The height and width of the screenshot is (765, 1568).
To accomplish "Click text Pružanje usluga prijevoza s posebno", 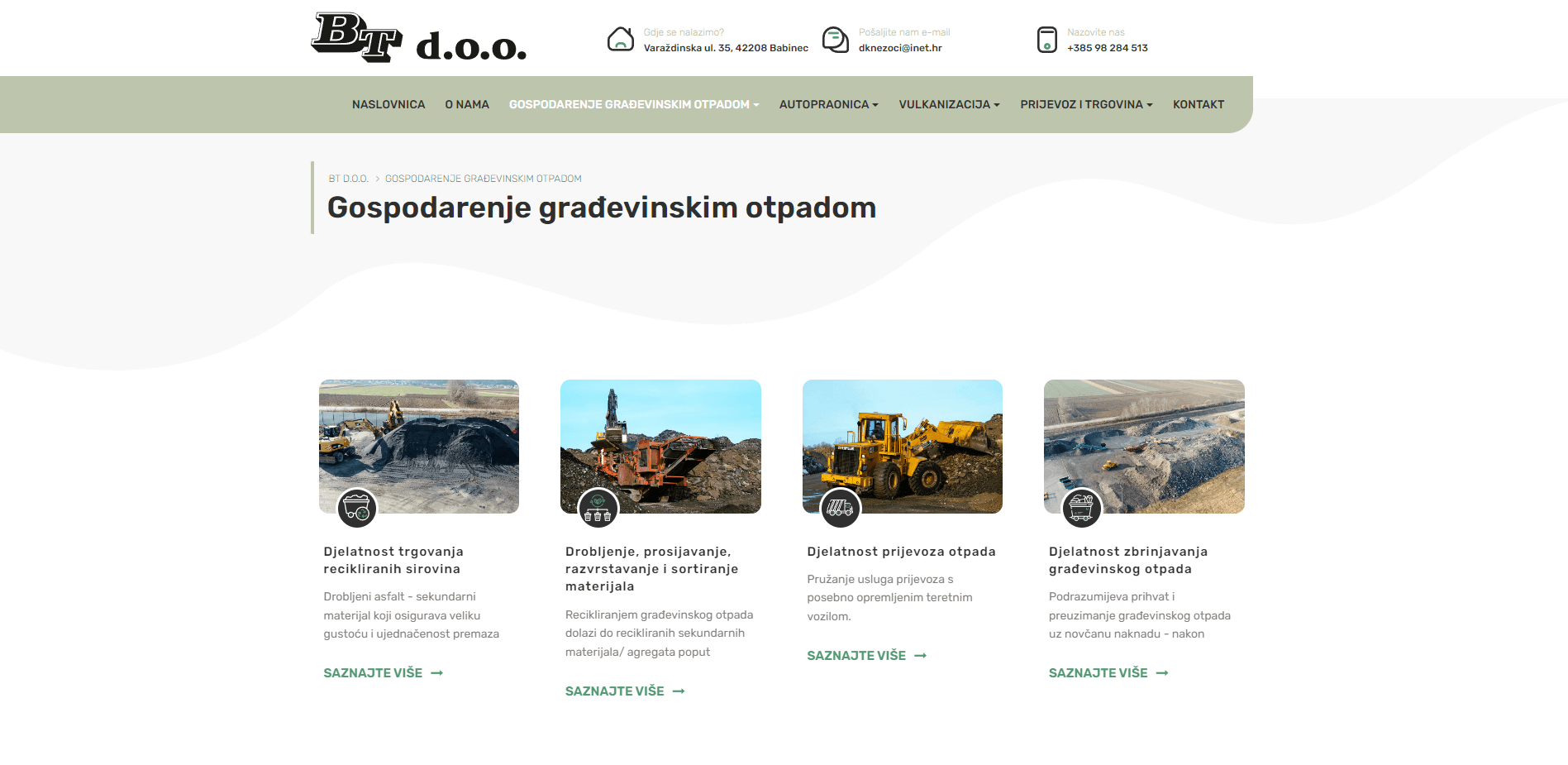I will click(889, 598).
